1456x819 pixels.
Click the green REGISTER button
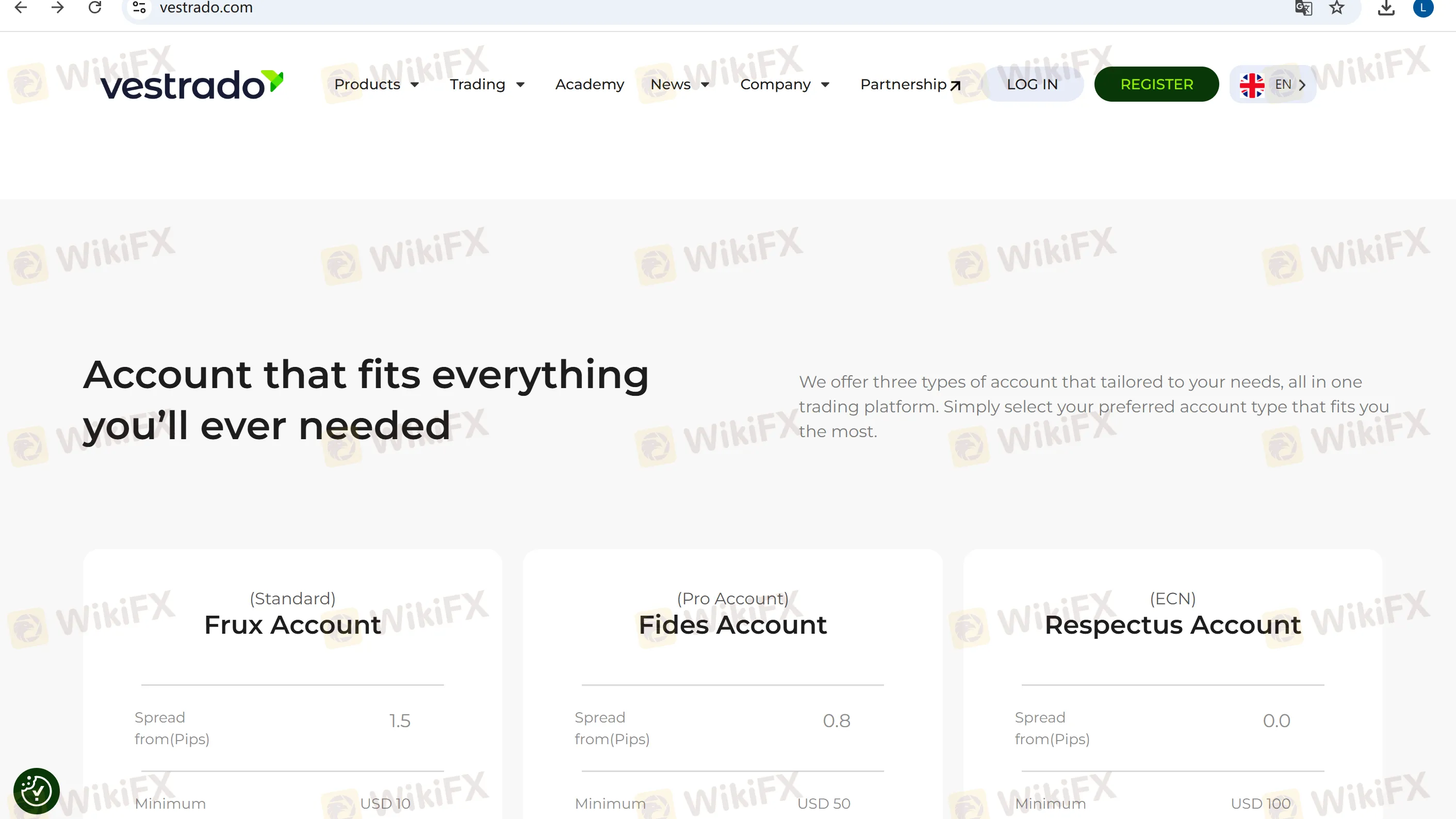(1156, 84)
